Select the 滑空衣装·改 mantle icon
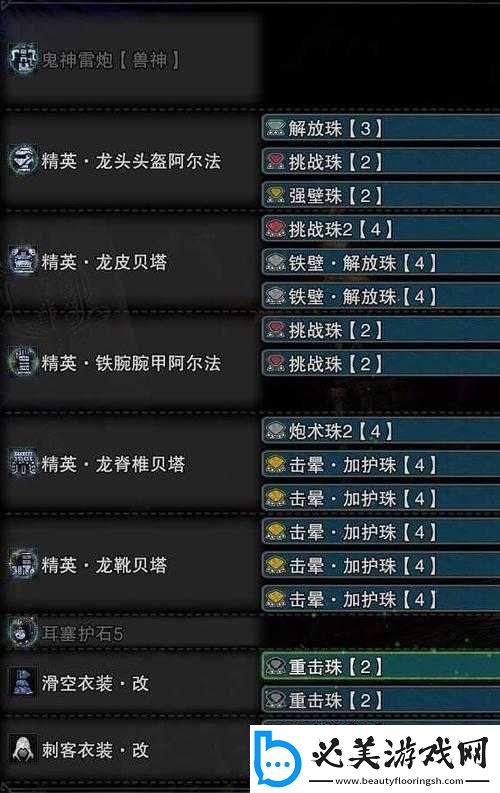 pos(23,682)
